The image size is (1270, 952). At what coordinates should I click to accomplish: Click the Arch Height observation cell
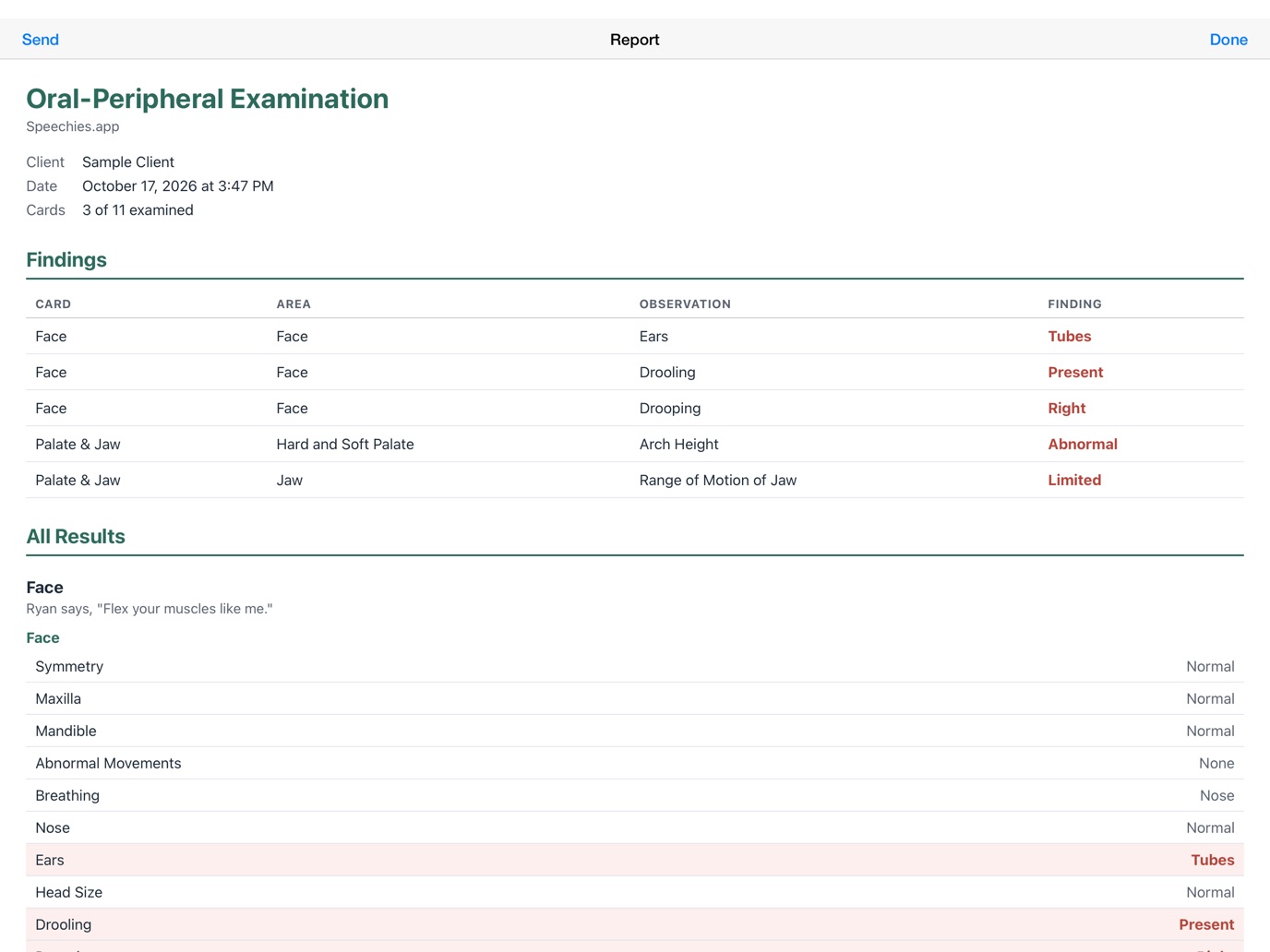pos(678,445)
